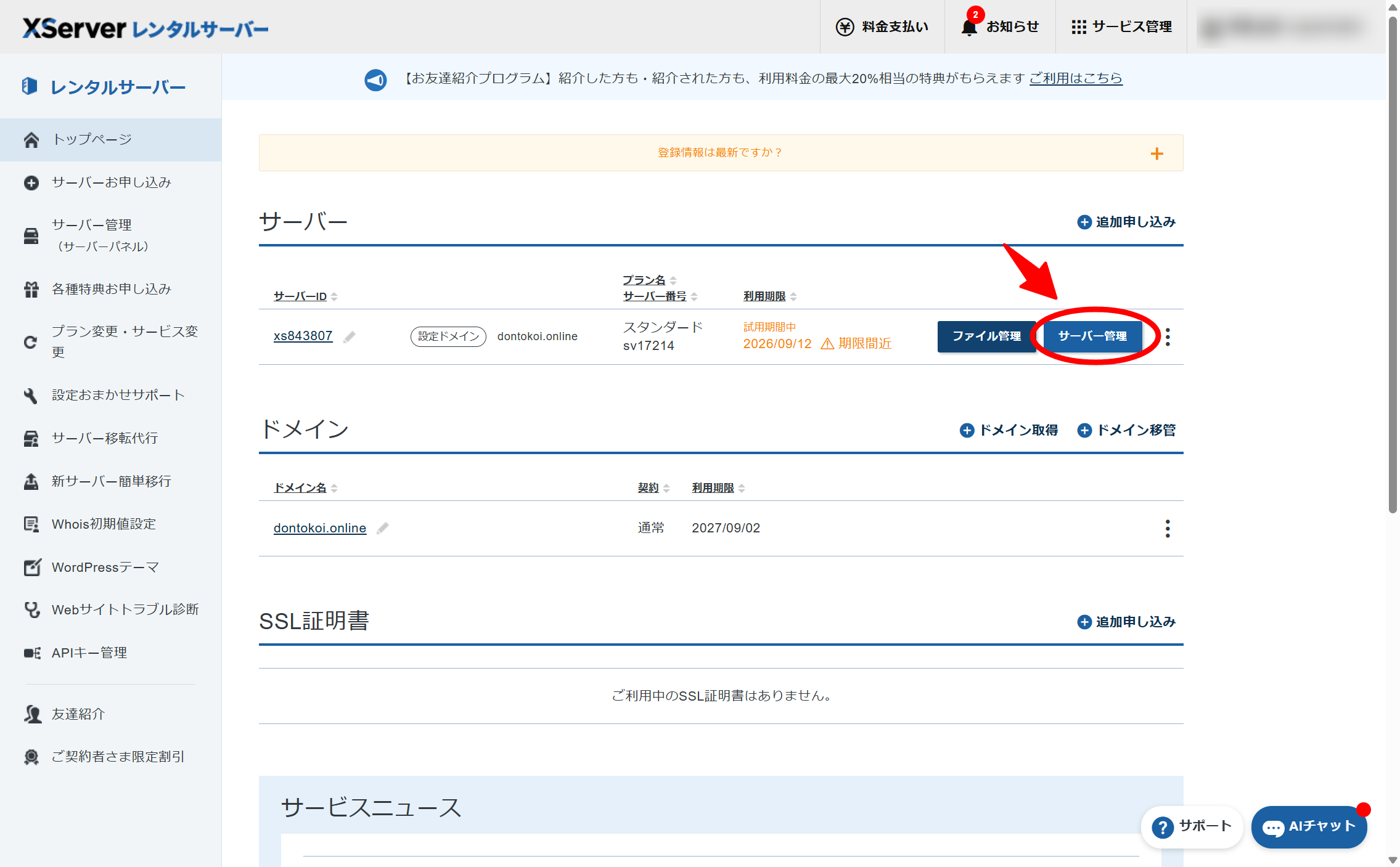Open three-dot menu for server xs843807
Screen dimensions: 1400x867
(1168, 337)
